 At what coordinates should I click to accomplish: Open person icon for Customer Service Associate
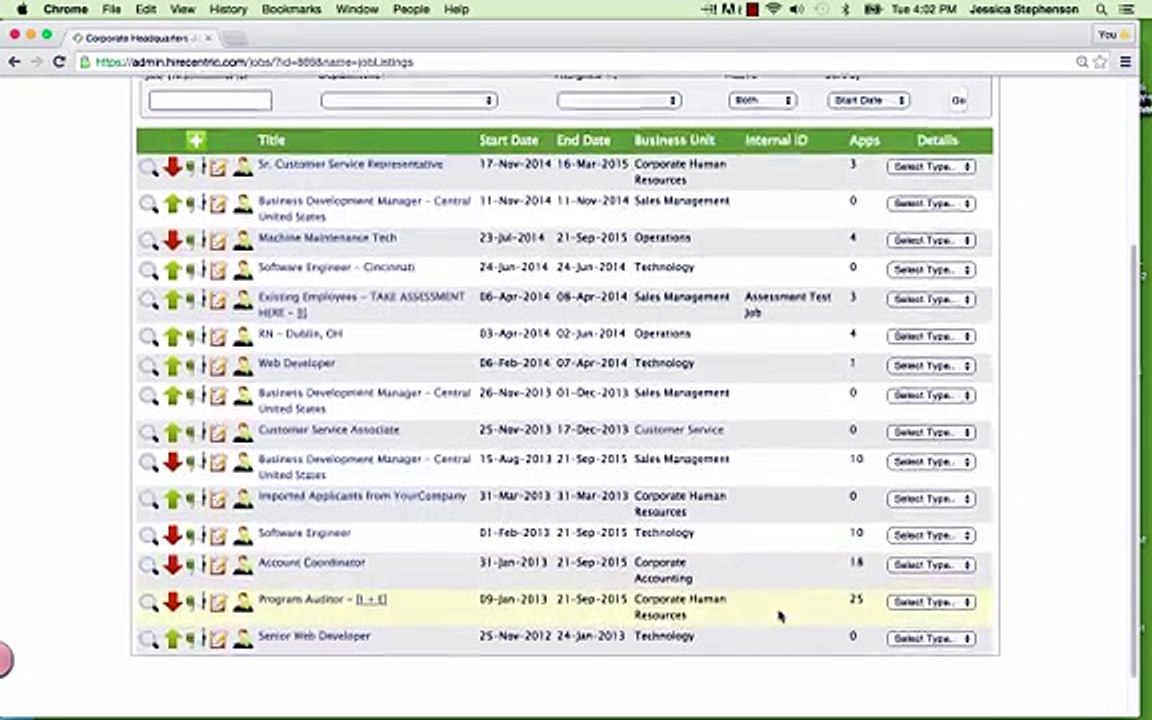[242, 432]
